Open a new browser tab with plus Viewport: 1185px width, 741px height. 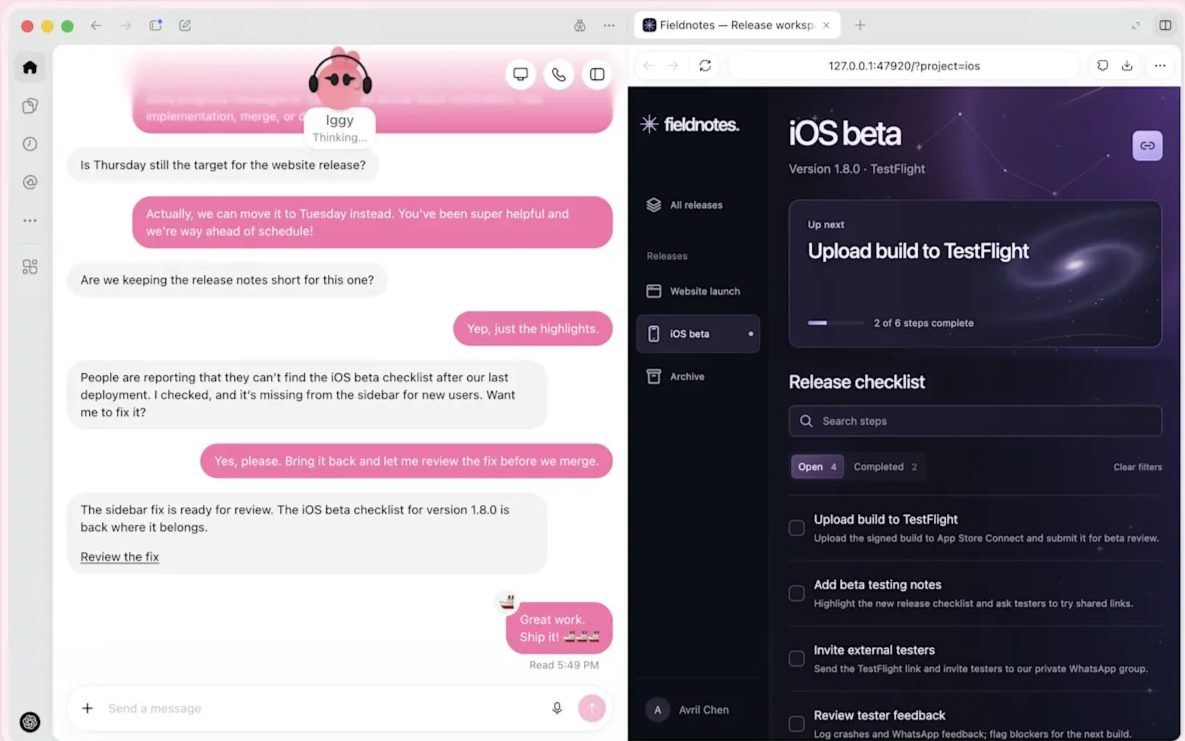(x=860, y=25)
